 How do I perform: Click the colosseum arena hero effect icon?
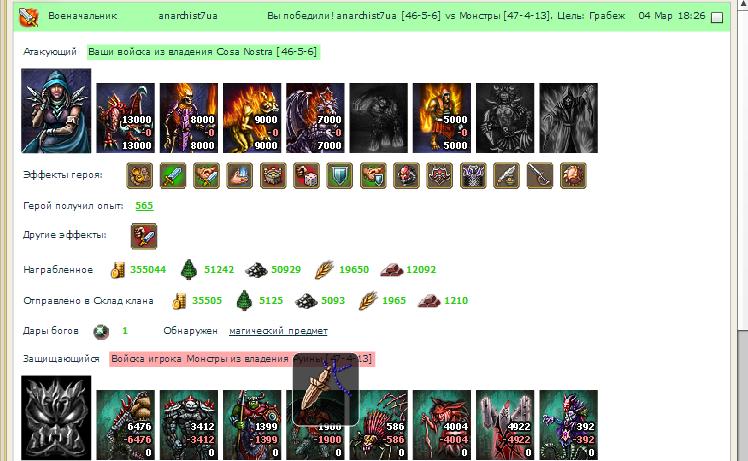[x=273, y=175]
